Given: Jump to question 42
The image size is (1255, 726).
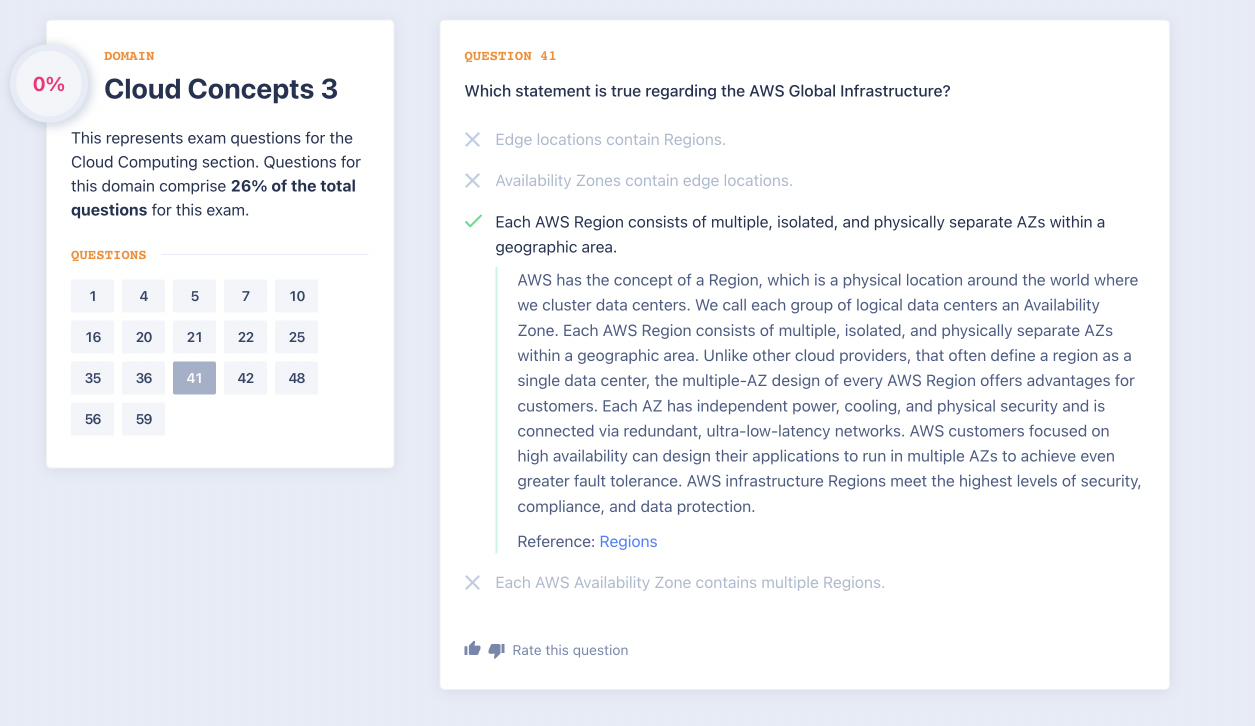Looking at the screenshot, I should [x=246, y=378].
